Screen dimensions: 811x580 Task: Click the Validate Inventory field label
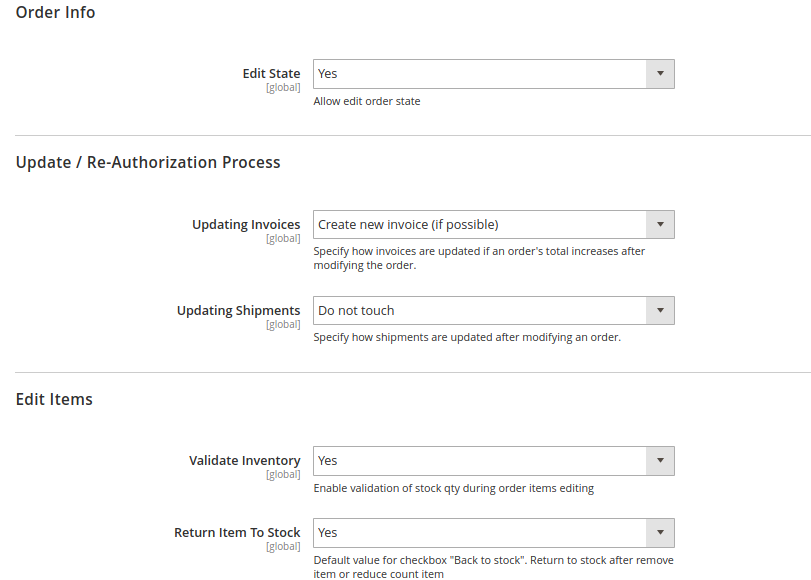(245, 460)
